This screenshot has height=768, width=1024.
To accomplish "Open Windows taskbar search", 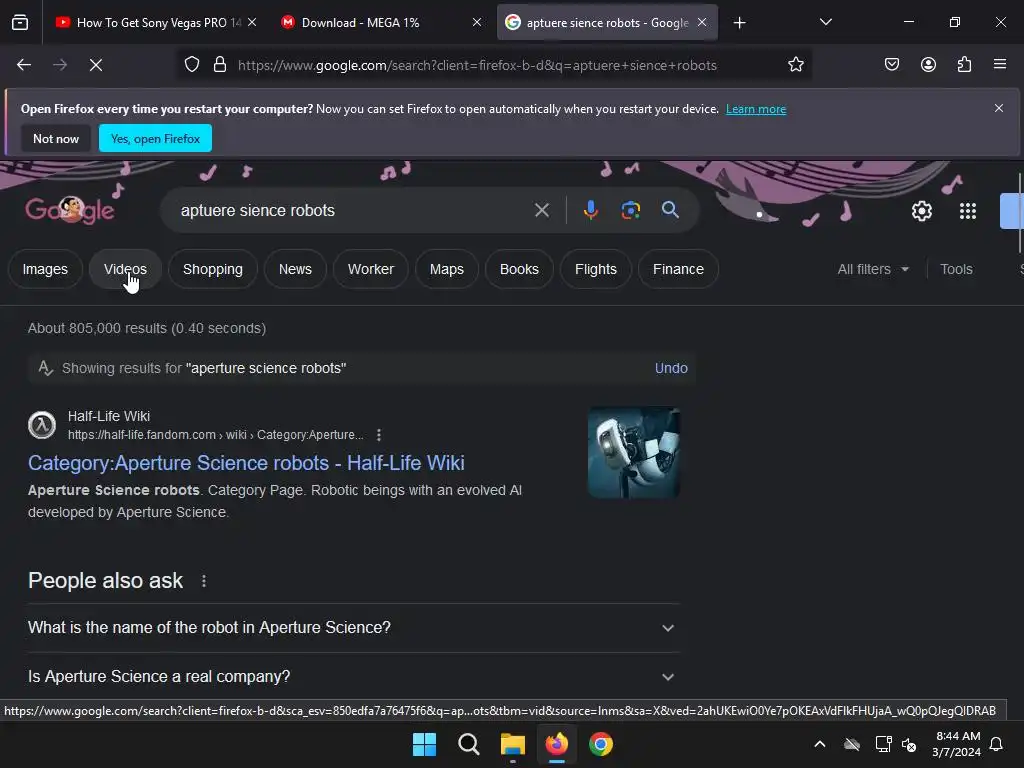I will pos(468,744).
